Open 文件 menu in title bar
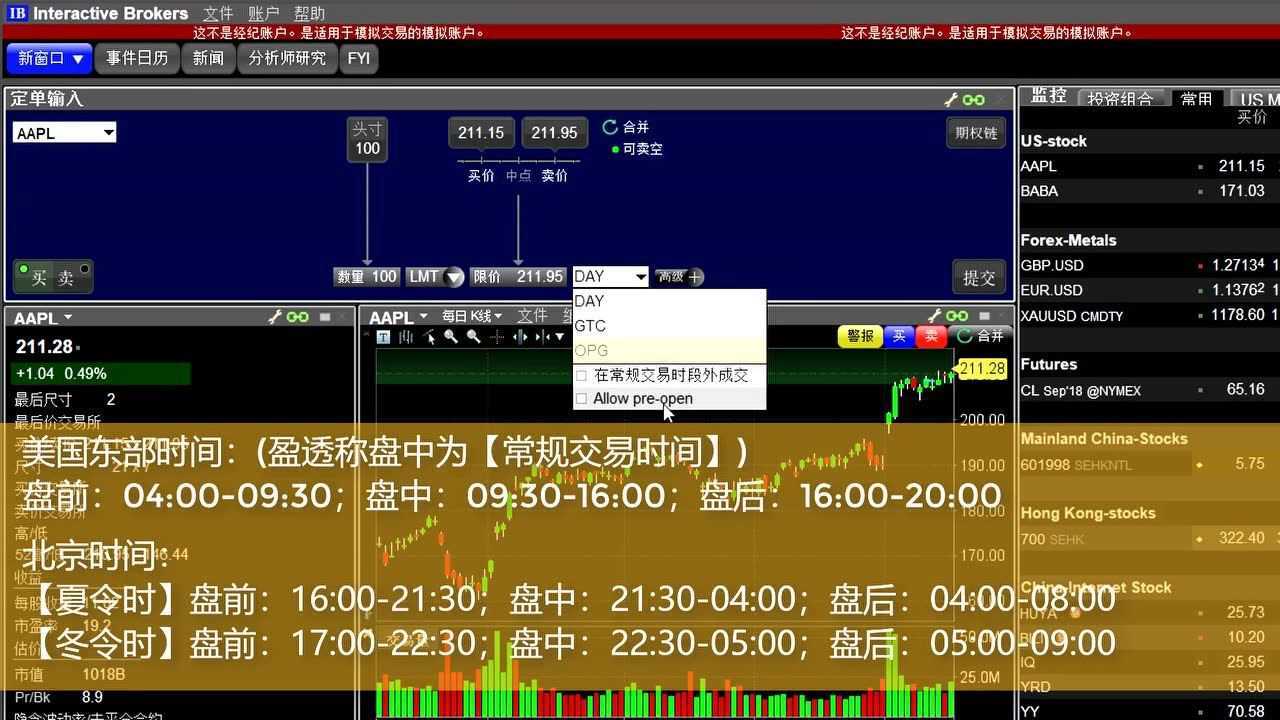The width and height of the screenshot is (1280, 720). [218, 14]
